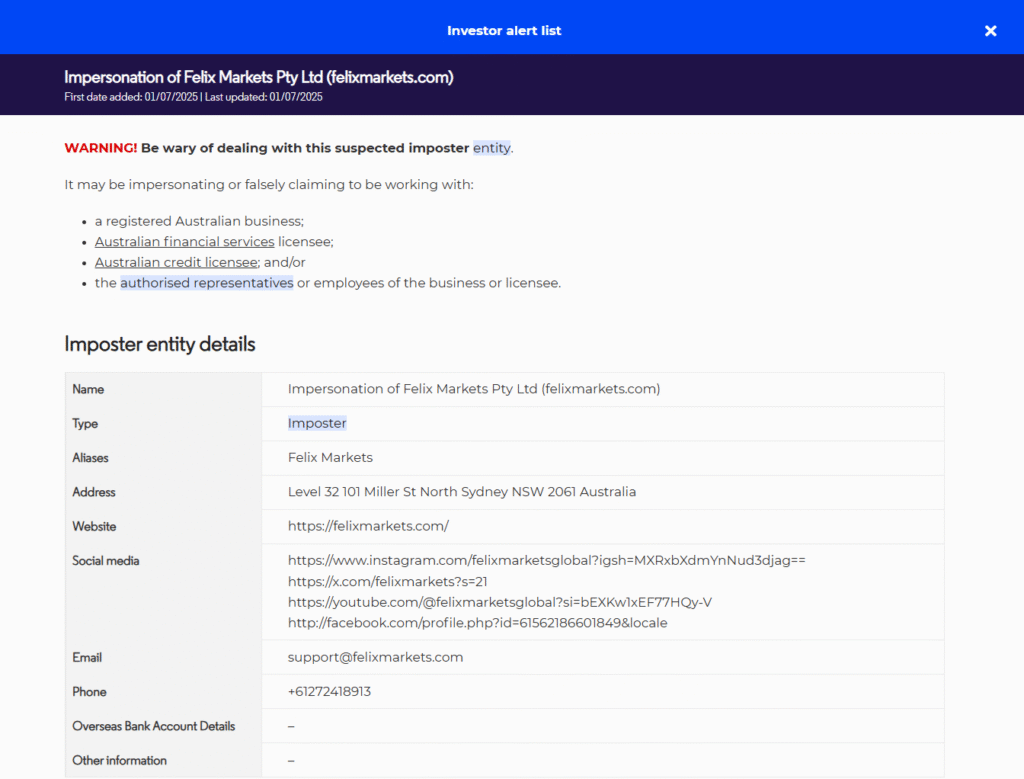This screenshot has height=779, width=1024.
Task: Click the Overseas Bank Account Details label
Action: (x=153, y=726)
